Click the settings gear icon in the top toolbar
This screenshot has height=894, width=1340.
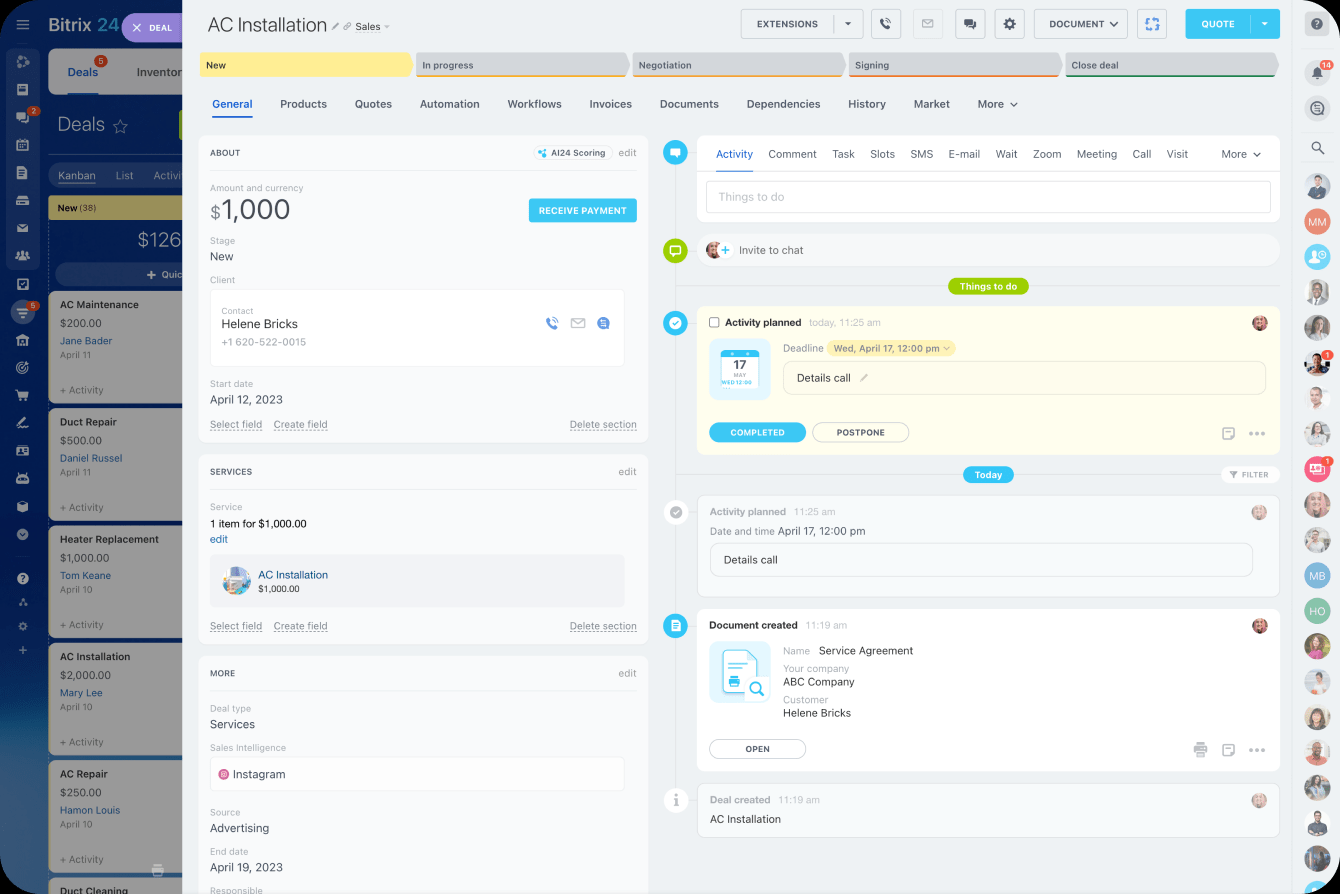(x=1009, y=24)
